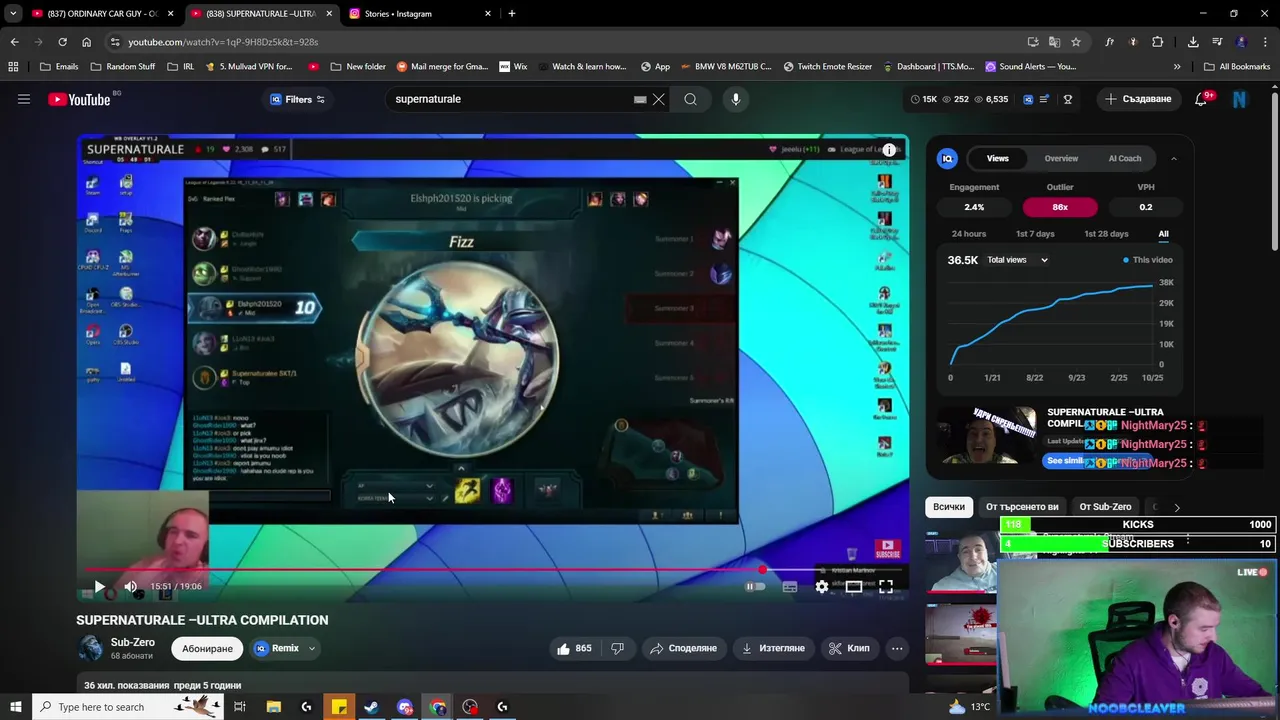
Task: Play the video
Action: [x=99, y=586]
